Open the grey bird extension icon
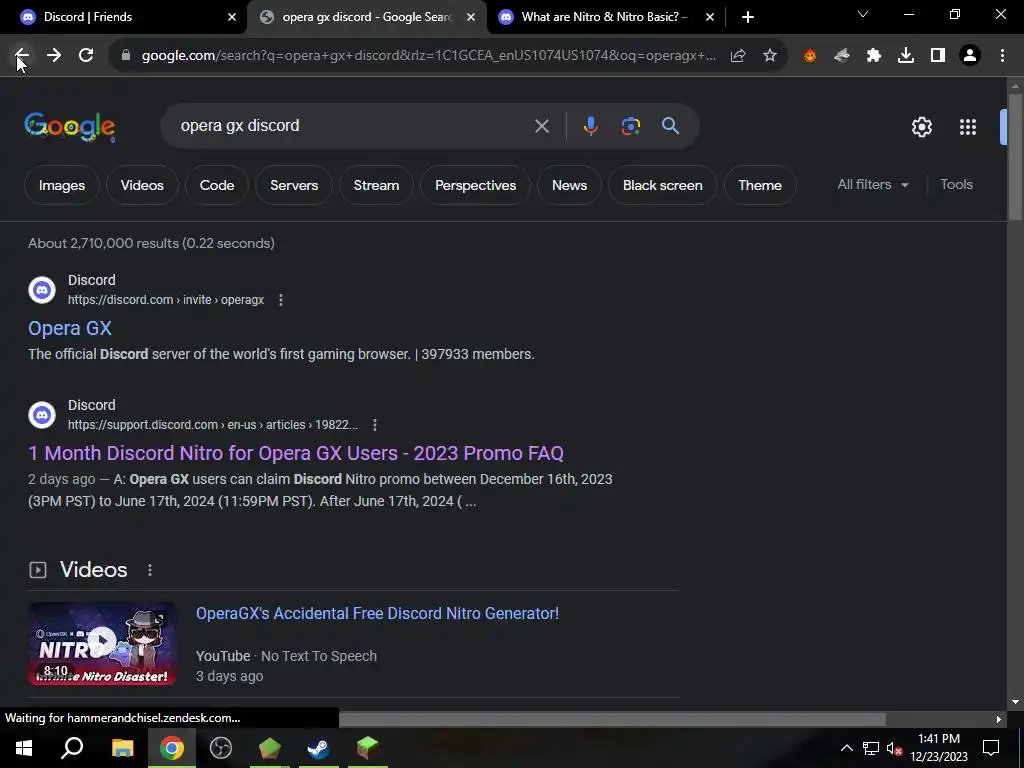 pyautogui.click(x=842, y=56)
